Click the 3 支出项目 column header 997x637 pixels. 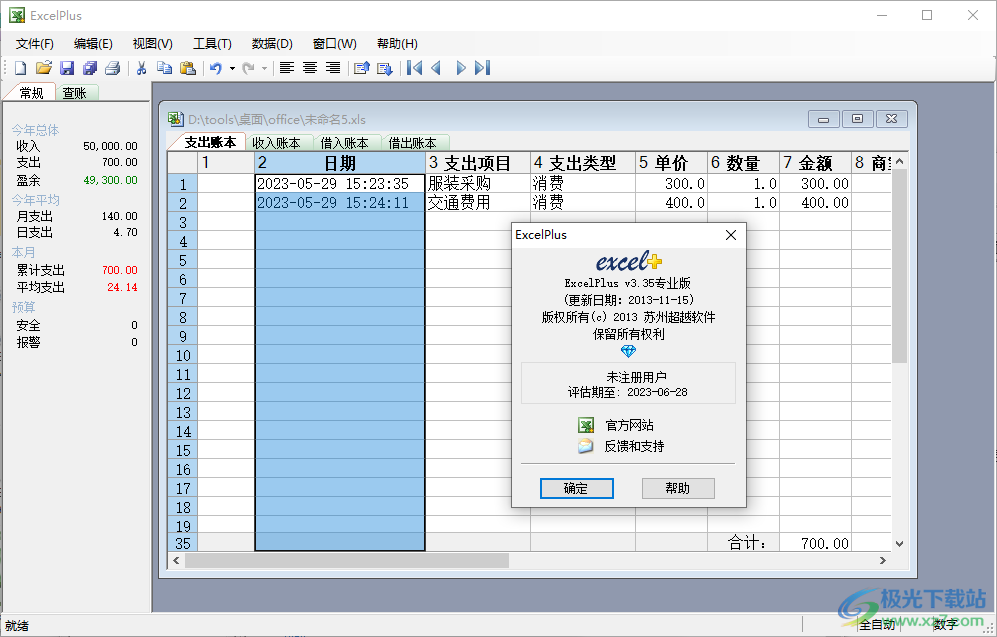click(478, 163)
